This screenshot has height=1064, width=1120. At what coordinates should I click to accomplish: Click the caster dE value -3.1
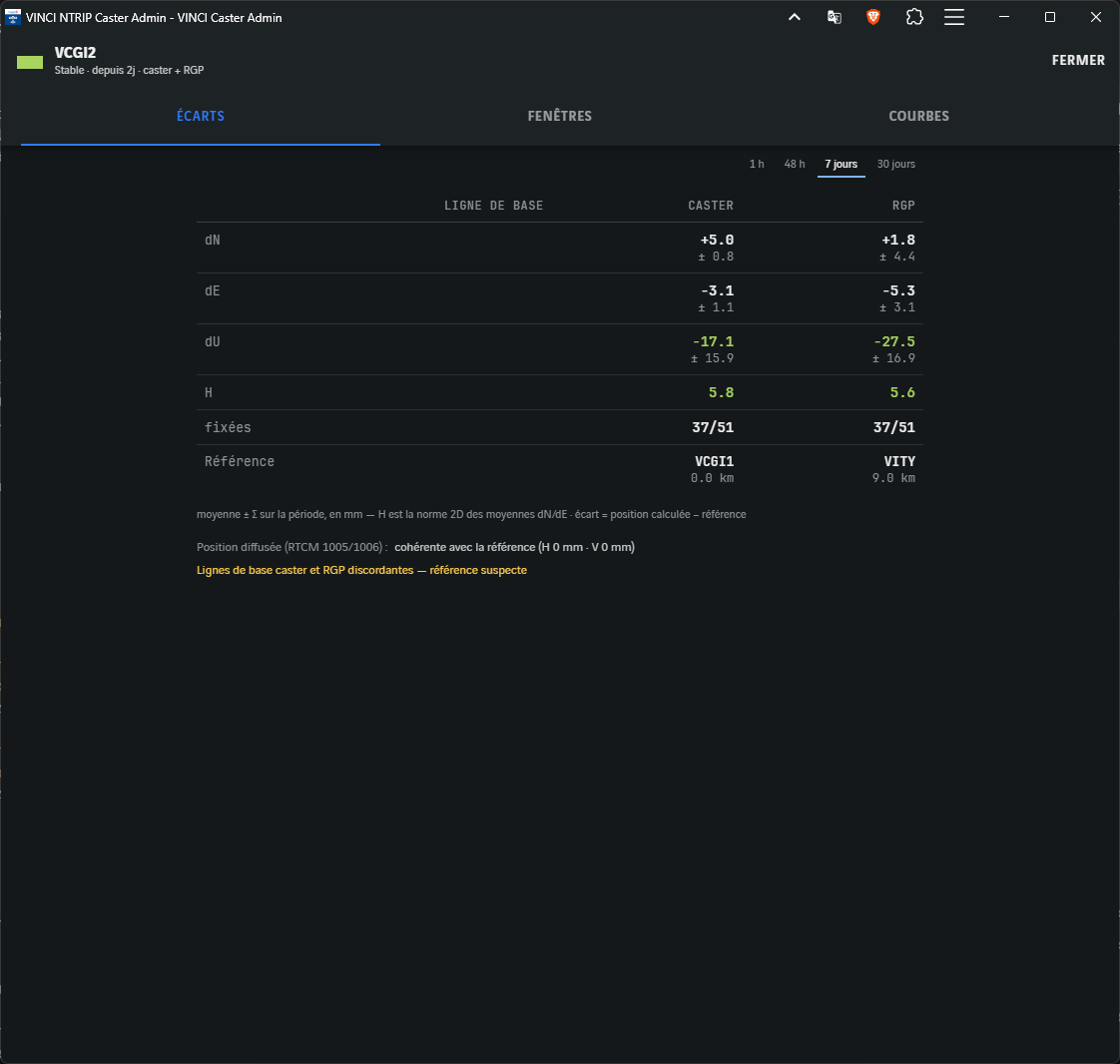[717, 290]
